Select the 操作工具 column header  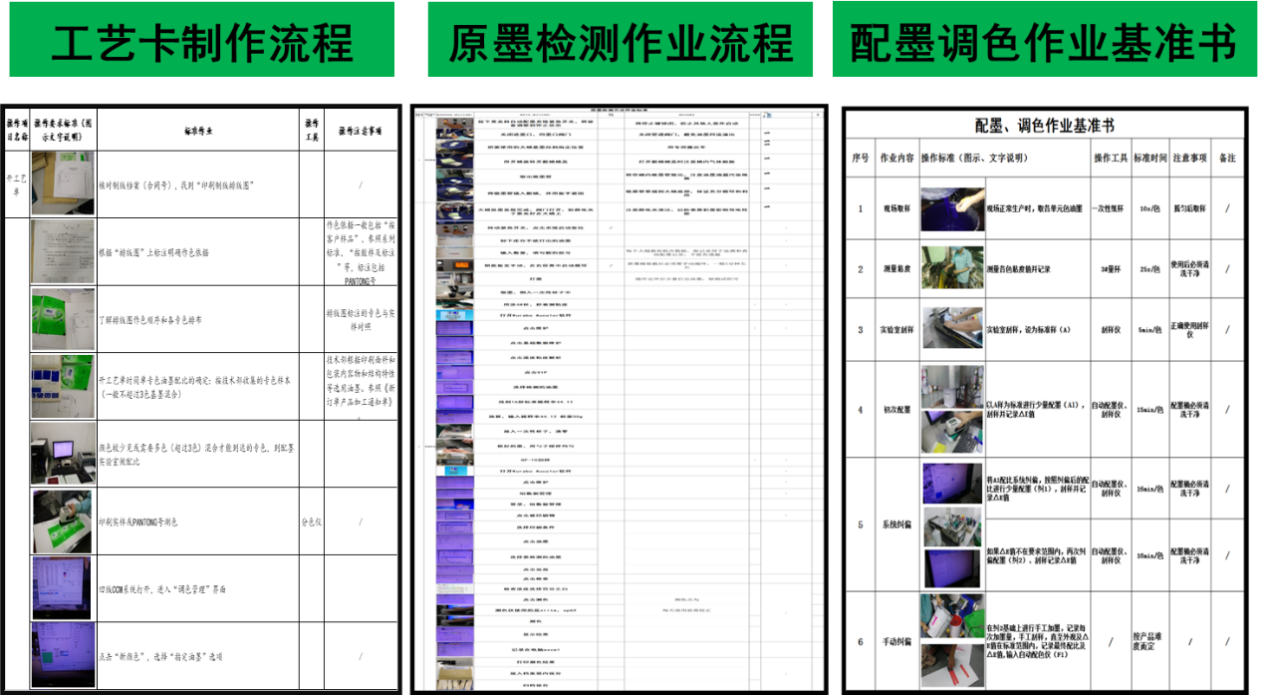[x=1111, y=158]
